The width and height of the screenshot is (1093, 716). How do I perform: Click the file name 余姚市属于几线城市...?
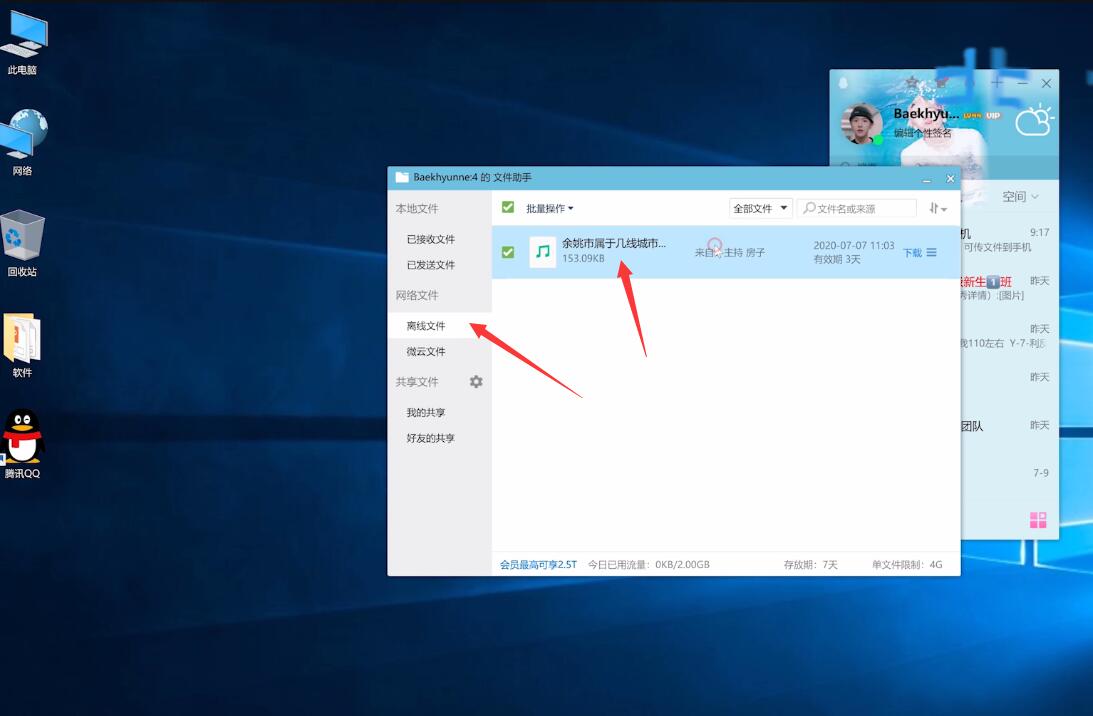coord(613,243)
